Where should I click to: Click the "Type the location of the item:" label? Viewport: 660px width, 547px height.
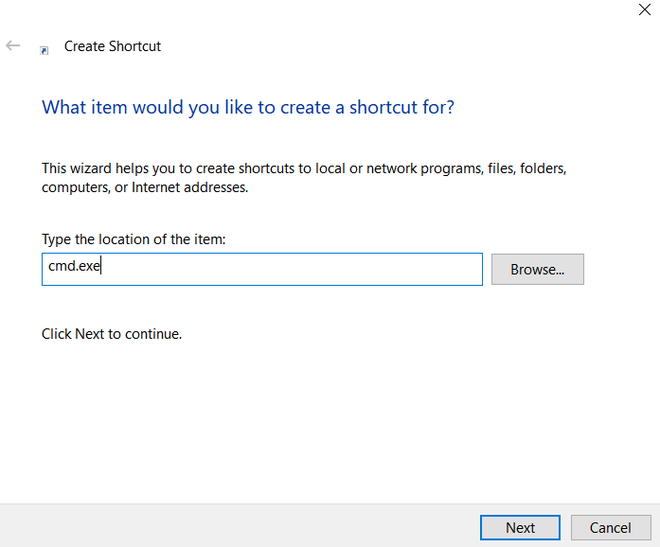[134, 240]
